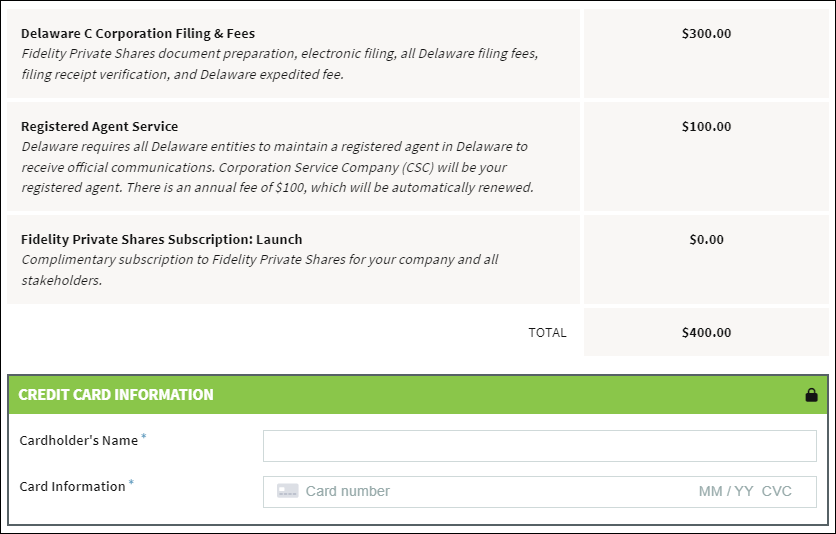Focus the Cardholder's Name input field
Image resolution: width=836 pixels, height=534 pixels.
point(540,446)
